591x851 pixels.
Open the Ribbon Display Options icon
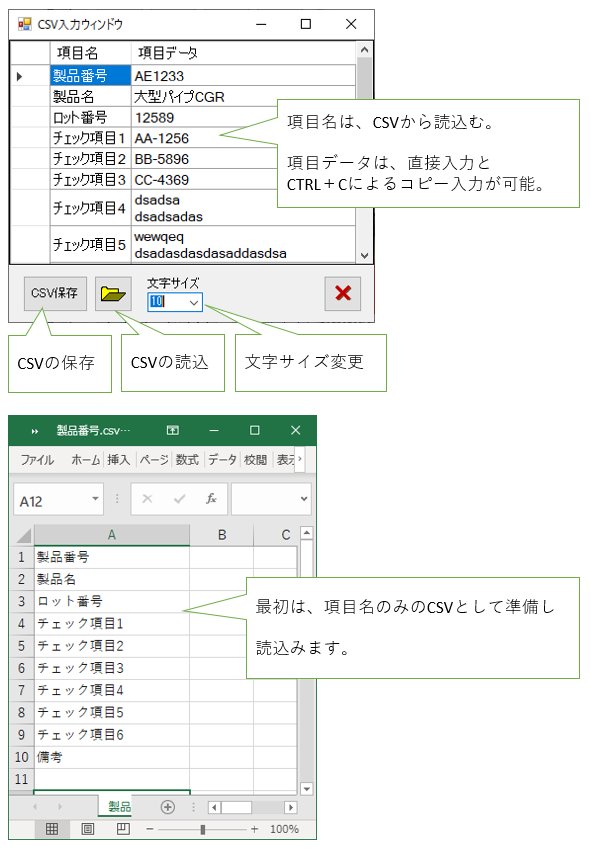173,430
